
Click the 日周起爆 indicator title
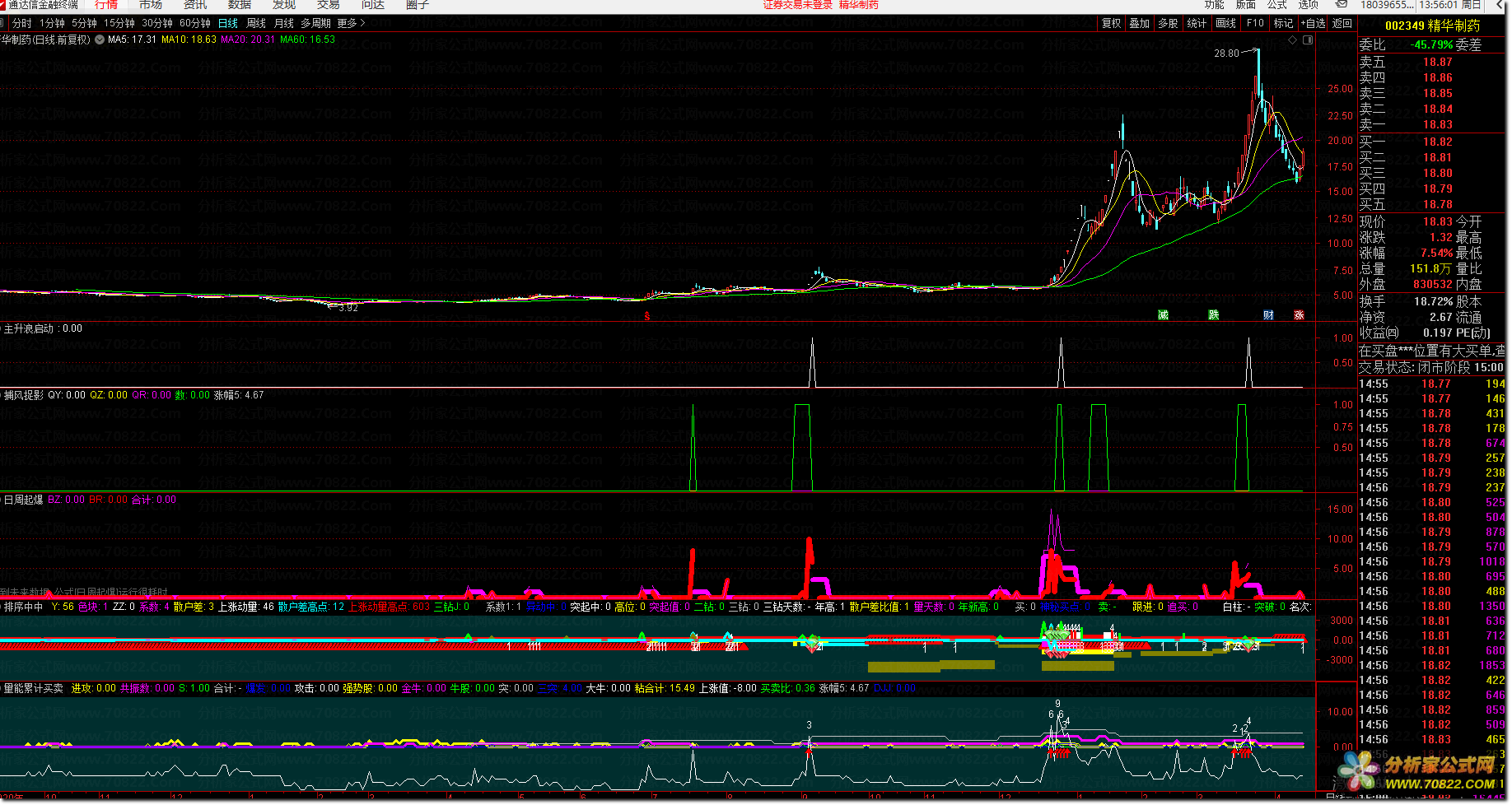pos(24,500)
